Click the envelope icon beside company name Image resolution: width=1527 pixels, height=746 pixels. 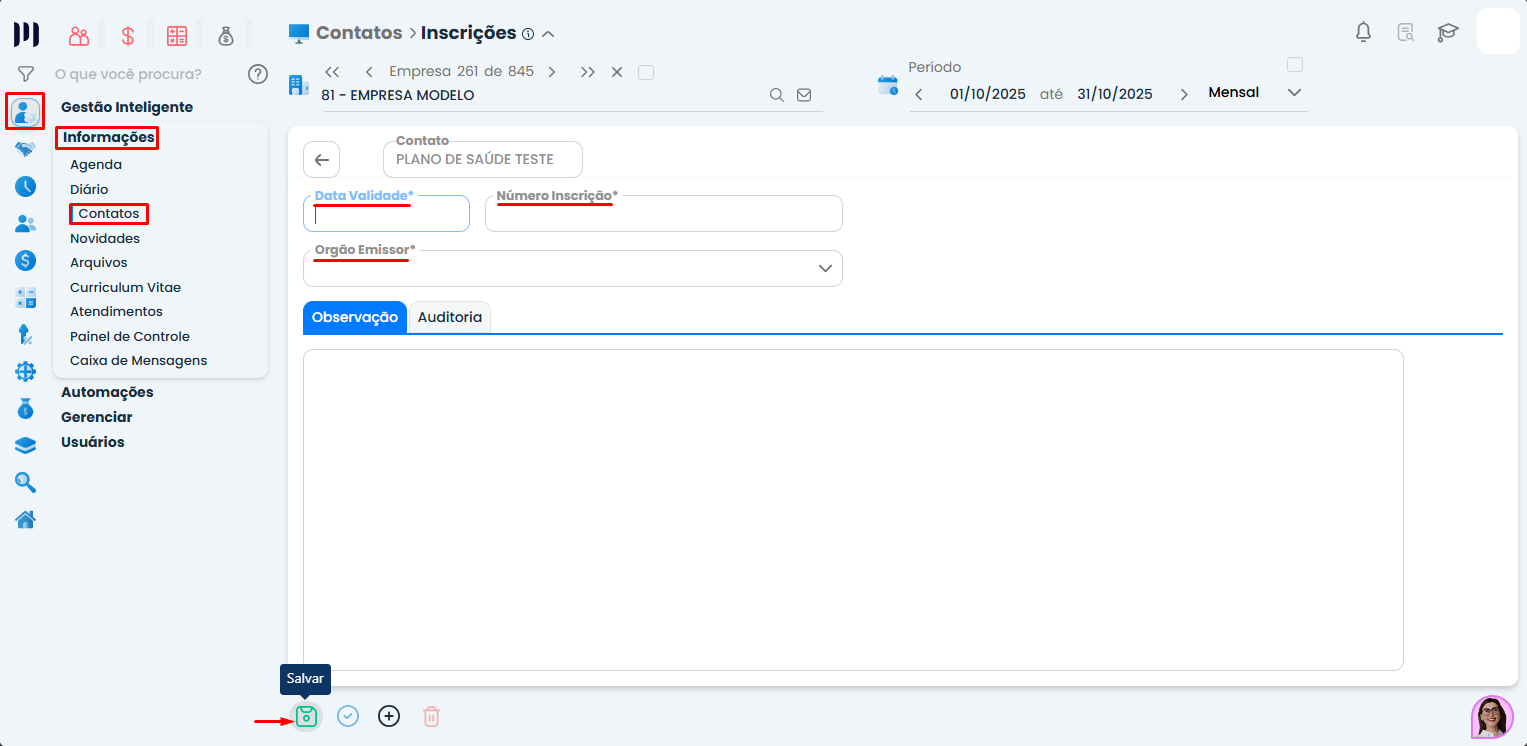pos(804,95)
